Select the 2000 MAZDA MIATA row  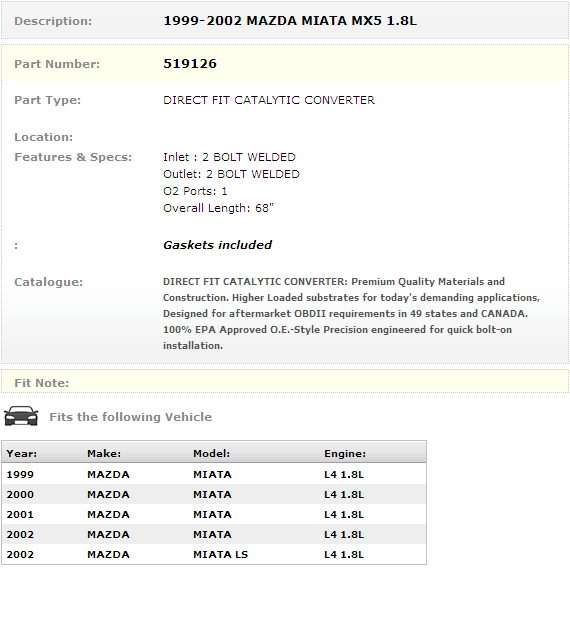click(x=214, y=495)
